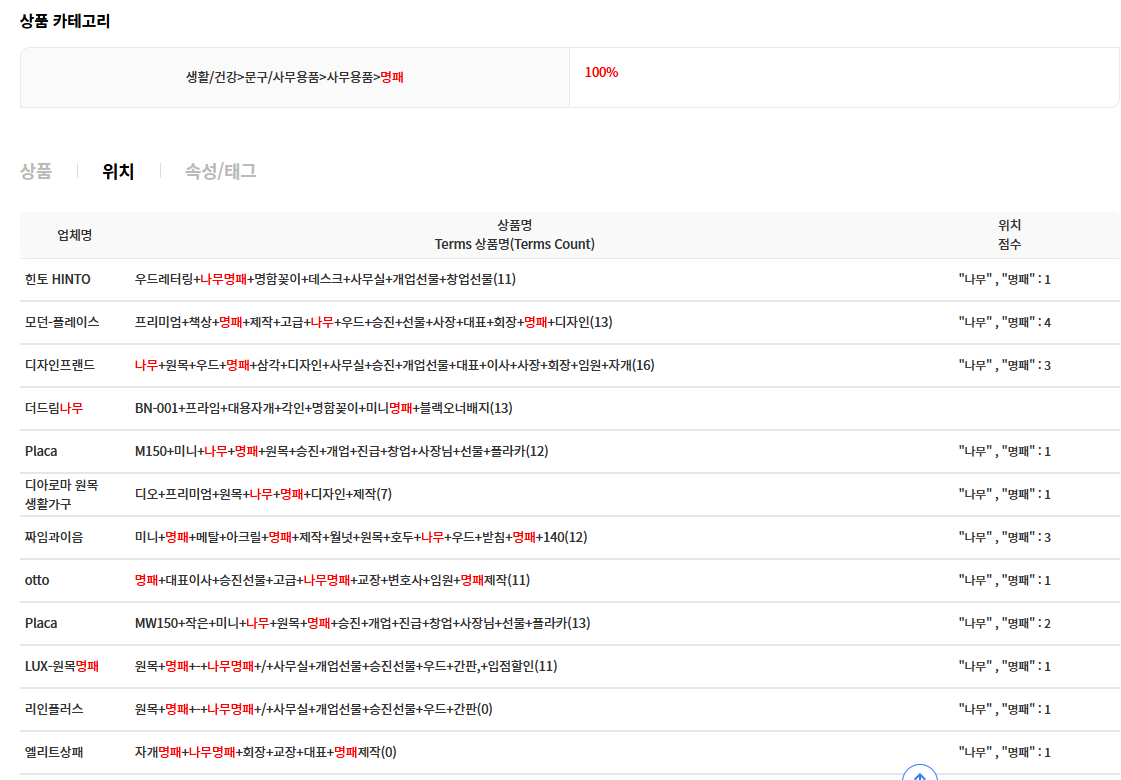Click the 프리미엄+책상+명패 product name

(x=374, y=322)
